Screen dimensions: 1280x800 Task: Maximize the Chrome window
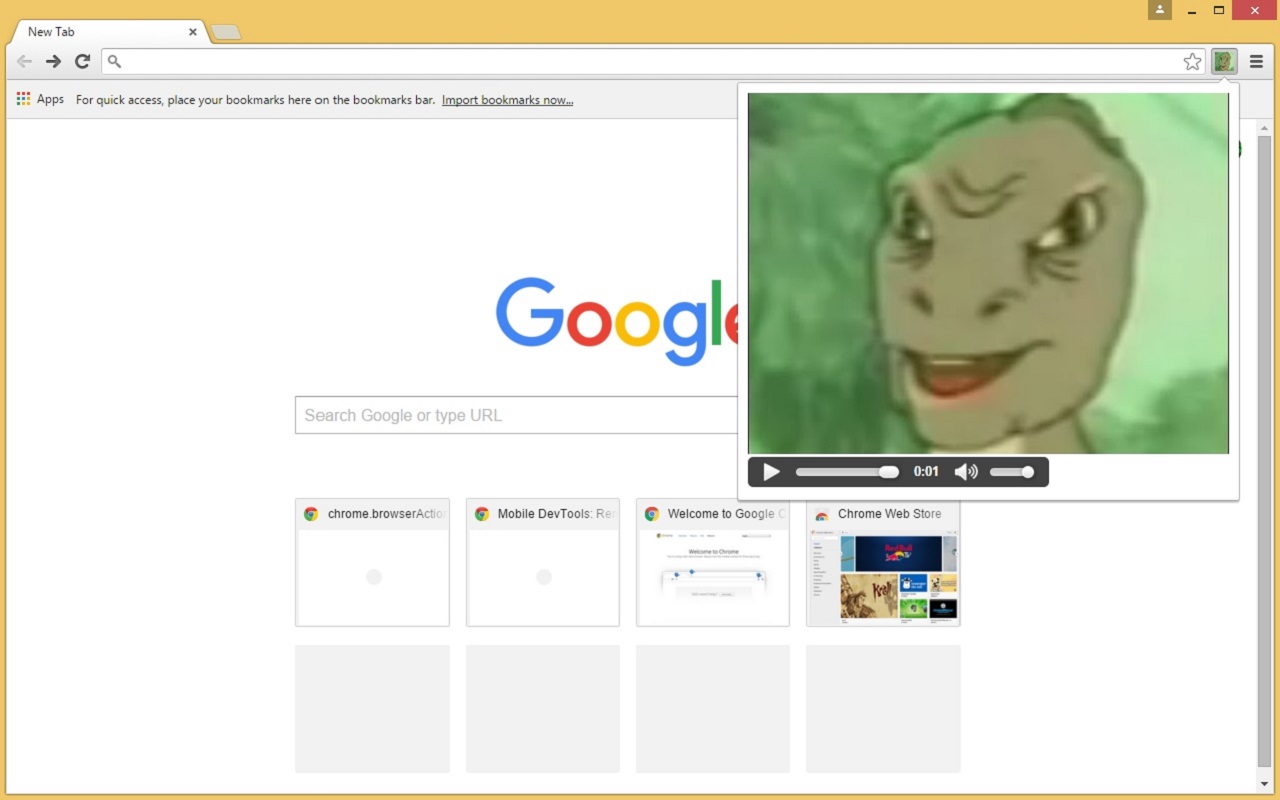click(x=1219, y=10)
